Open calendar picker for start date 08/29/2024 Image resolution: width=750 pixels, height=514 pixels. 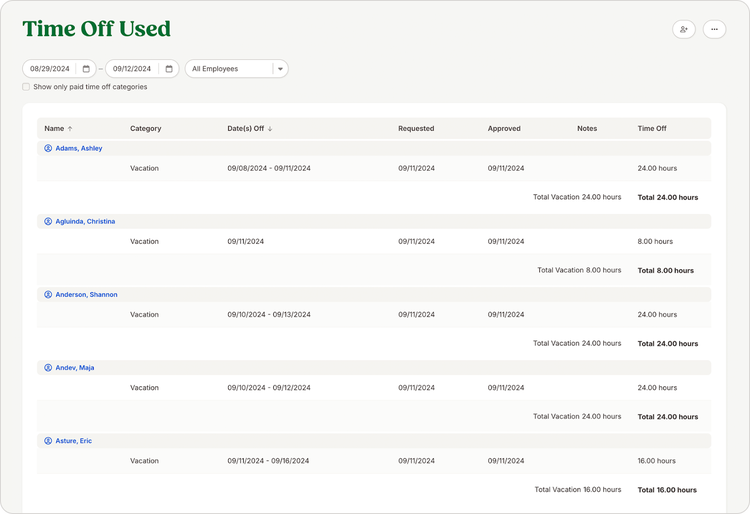(86, 69)
